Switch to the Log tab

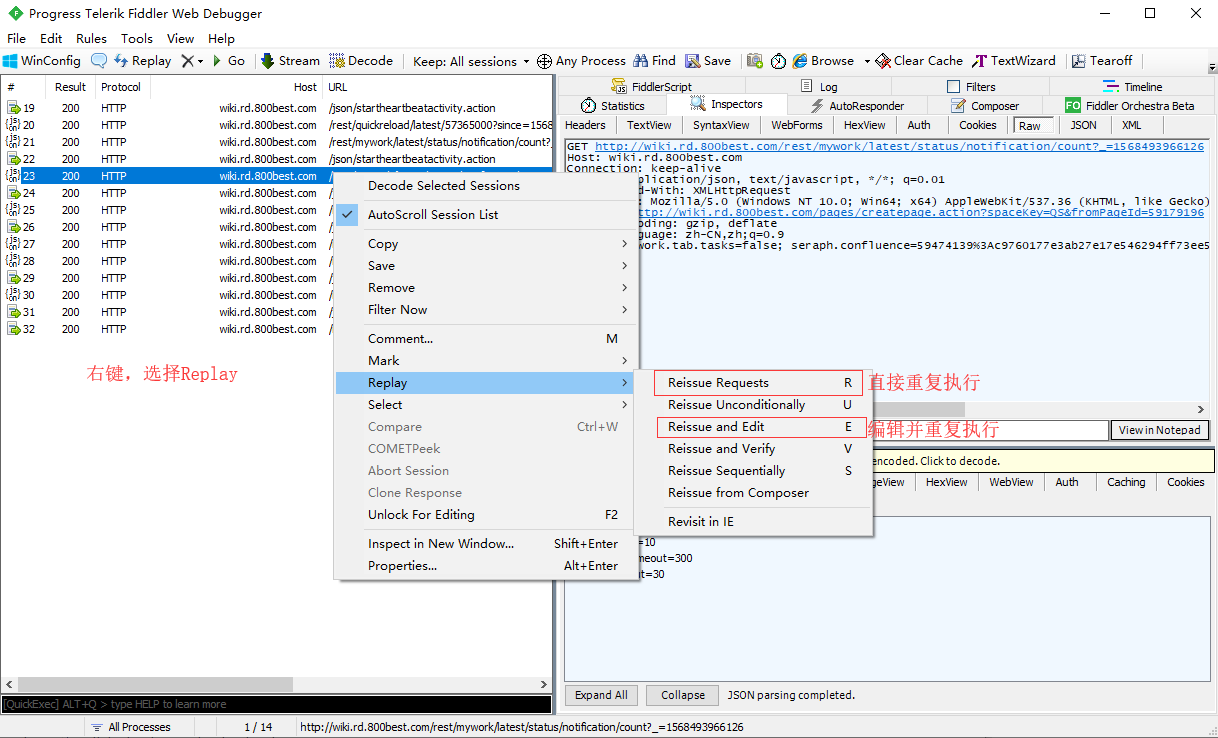818,87
